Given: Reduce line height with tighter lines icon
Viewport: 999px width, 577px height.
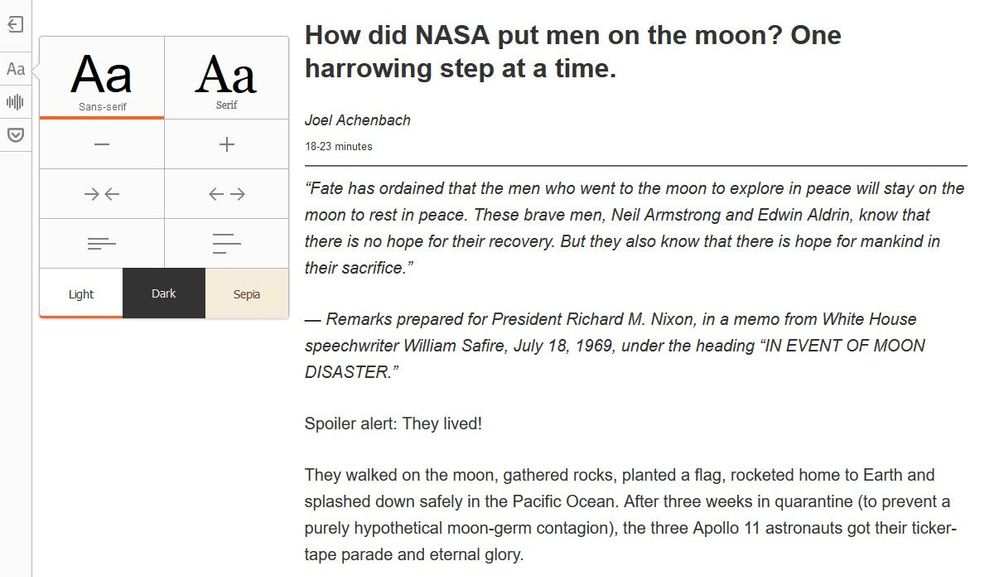Looking at the screenshot, I should click(x=102, y=243).
